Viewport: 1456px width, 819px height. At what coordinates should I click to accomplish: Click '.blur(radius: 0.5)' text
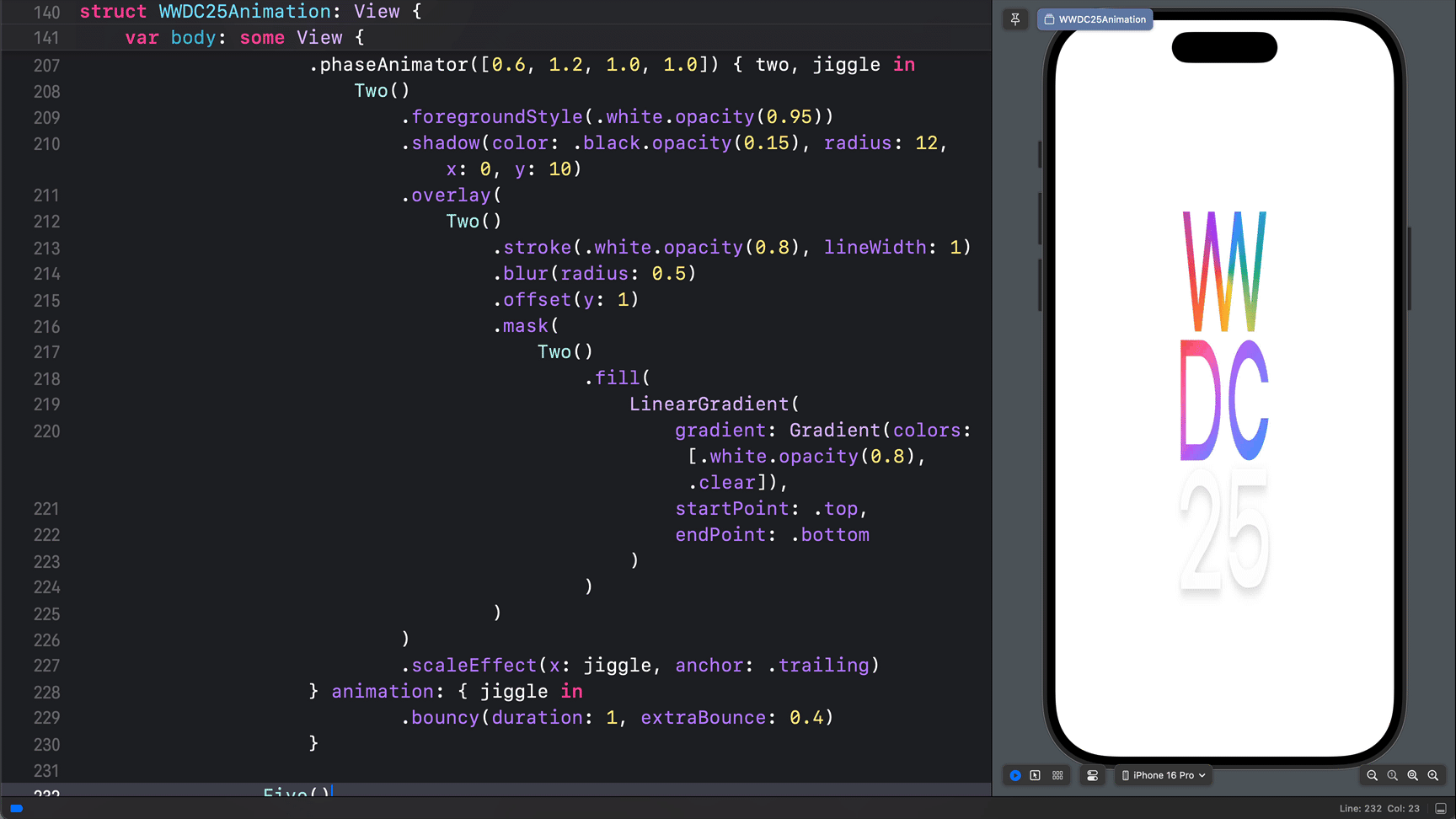pyautogui.click(x=594, y=274)
